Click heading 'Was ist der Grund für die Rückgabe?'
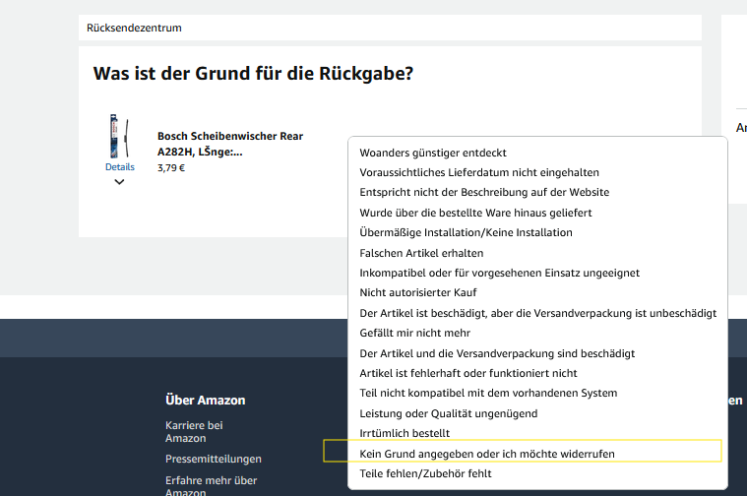The width and height of the screenshot is (747, 496). (253, 73)
